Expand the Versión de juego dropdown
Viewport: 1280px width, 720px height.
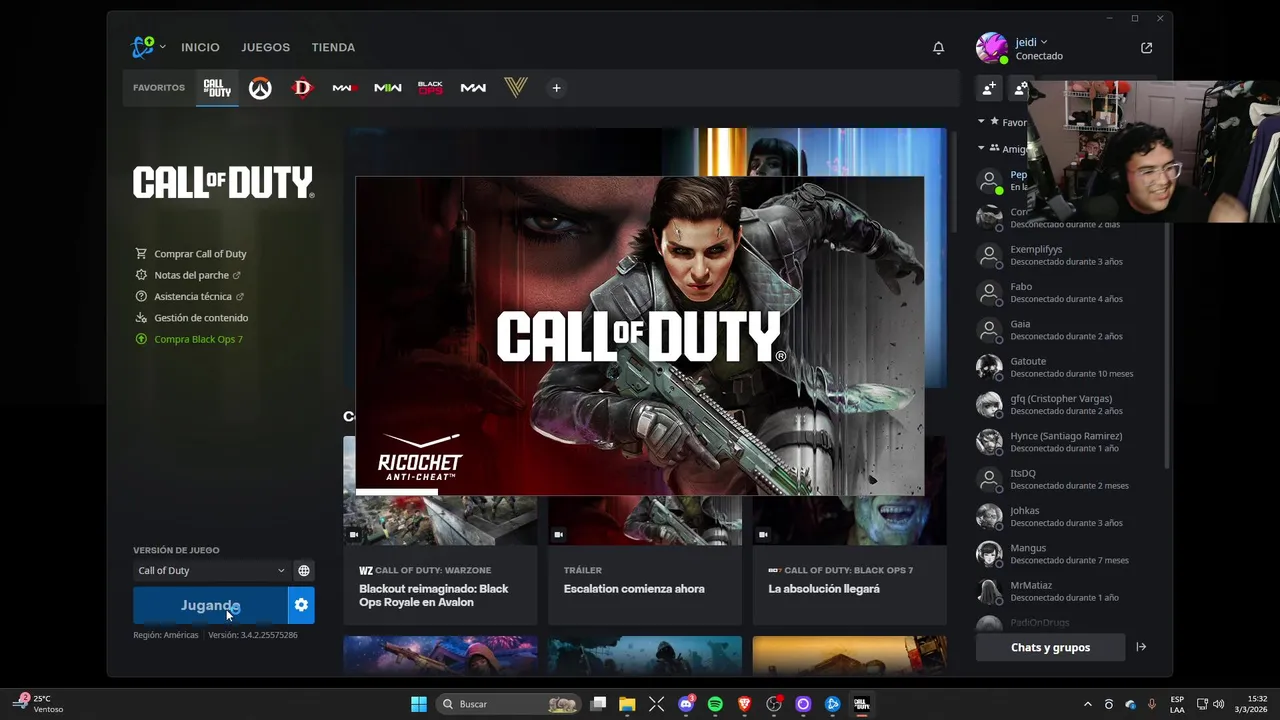[x=211, y=571]
